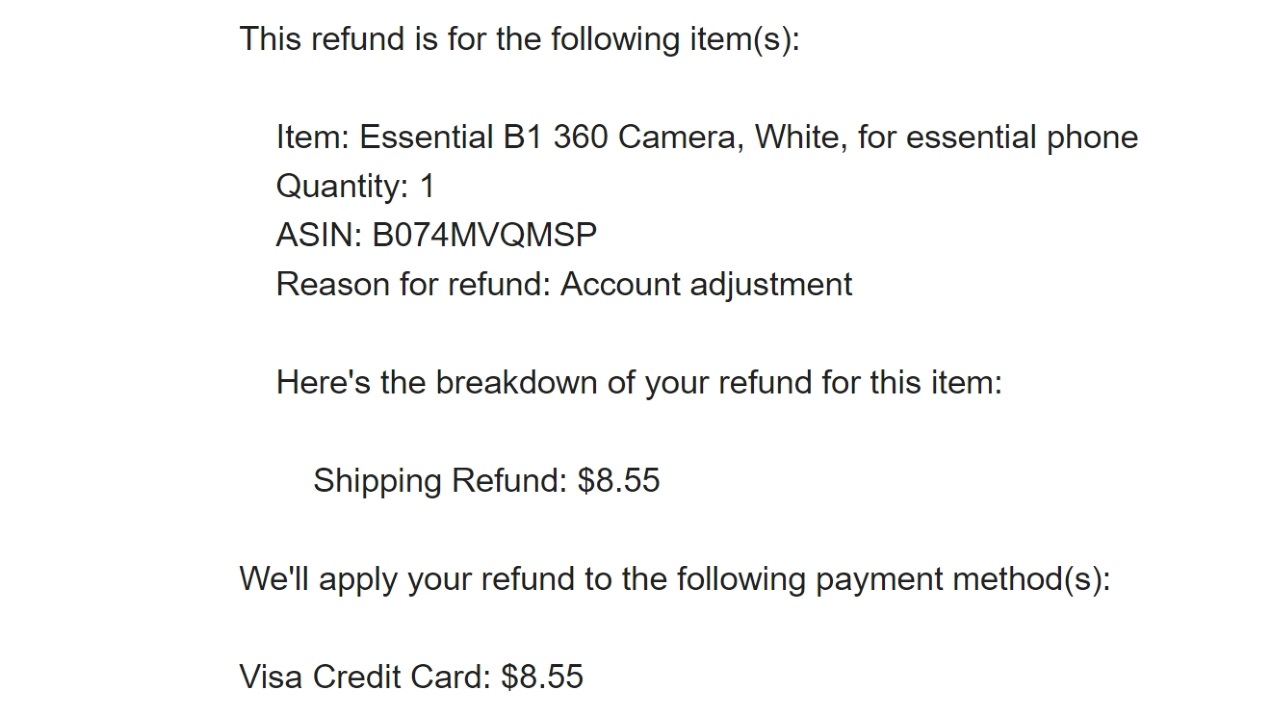The image size is (1280, 720).
Task: Click the "Item:" label
Action: [312, 137]
